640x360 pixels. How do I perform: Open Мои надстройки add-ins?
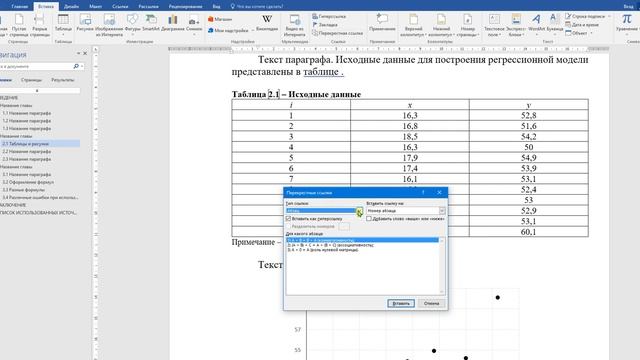click(x=228, y=30)
